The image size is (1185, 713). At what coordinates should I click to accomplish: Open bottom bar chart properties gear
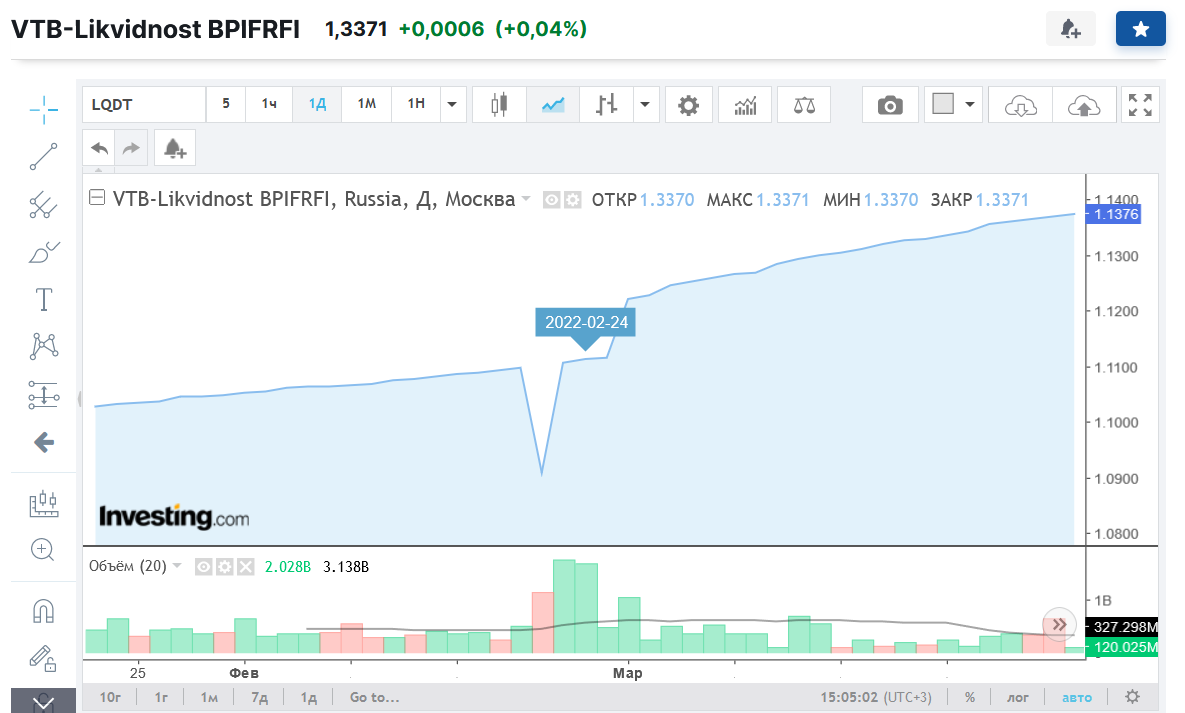(1132, 696)
